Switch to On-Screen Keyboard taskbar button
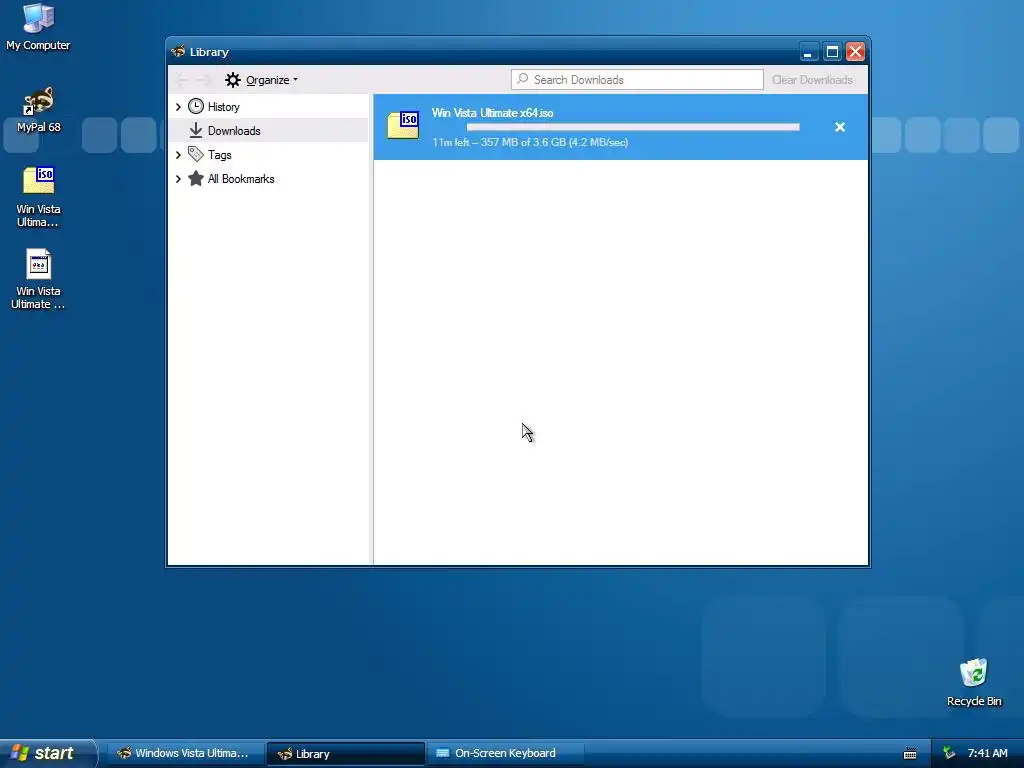 505,754
